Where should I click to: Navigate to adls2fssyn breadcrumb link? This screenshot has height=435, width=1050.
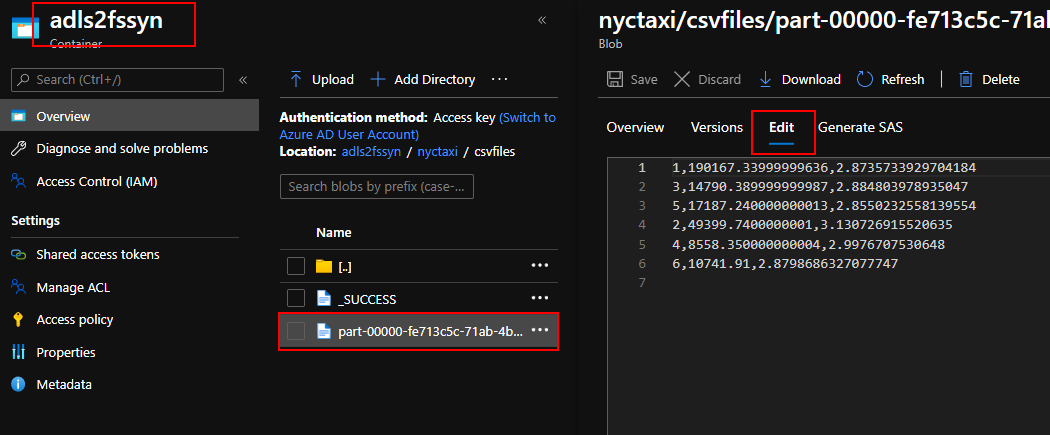(371, 152)
